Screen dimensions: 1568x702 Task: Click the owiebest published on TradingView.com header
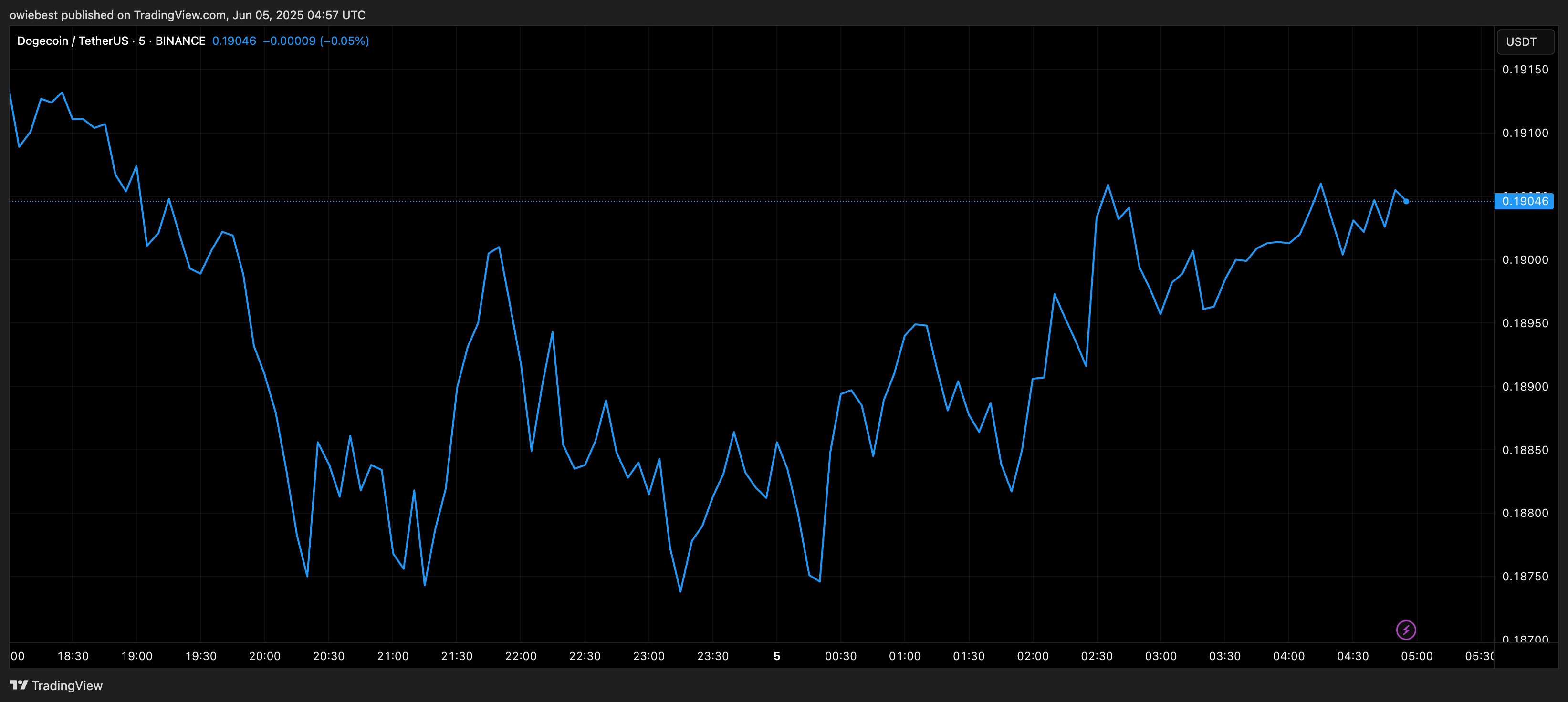188,15
